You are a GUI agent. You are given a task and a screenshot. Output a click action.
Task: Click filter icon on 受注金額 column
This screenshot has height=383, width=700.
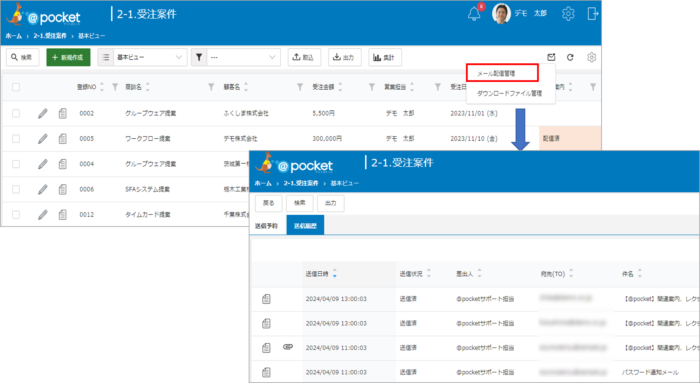(371, 87)
